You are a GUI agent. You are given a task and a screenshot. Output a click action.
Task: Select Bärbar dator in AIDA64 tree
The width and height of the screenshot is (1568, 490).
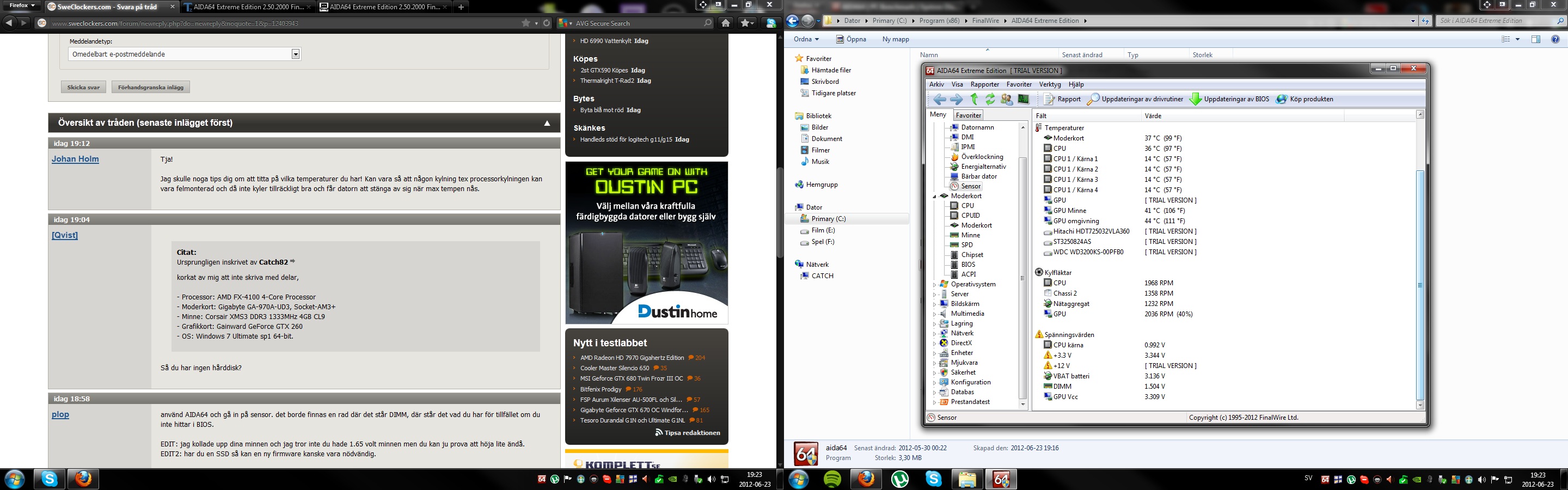point(973,176)
